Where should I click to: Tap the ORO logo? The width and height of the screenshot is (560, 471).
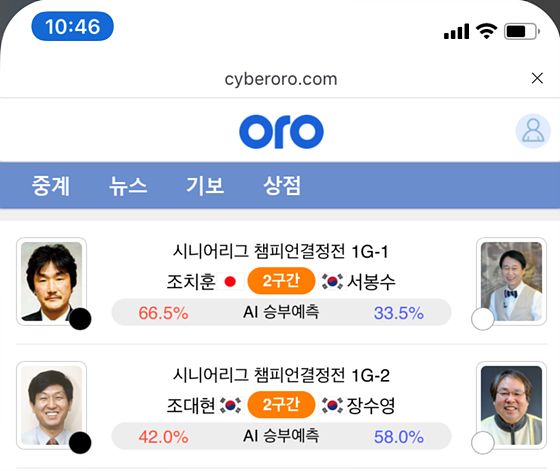[281, 131]
